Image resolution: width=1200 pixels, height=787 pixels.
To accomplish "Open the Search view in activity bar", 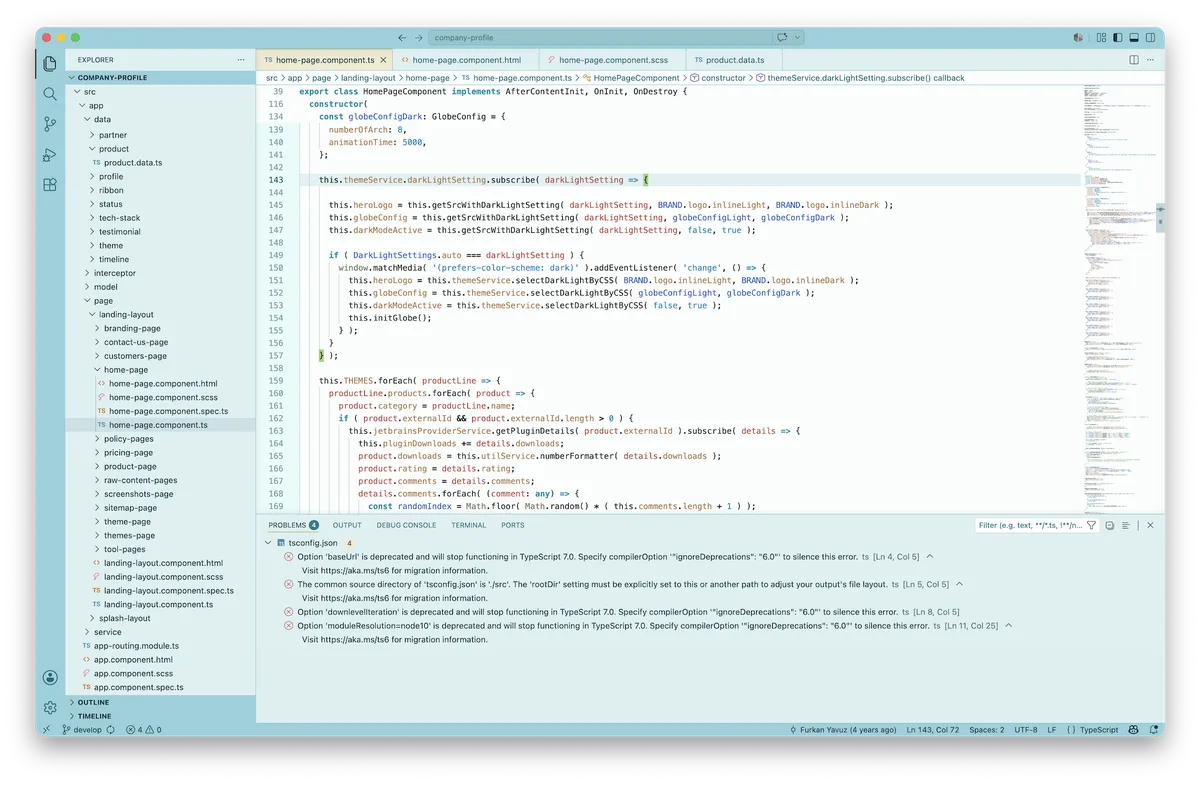I will coord(50,94).
